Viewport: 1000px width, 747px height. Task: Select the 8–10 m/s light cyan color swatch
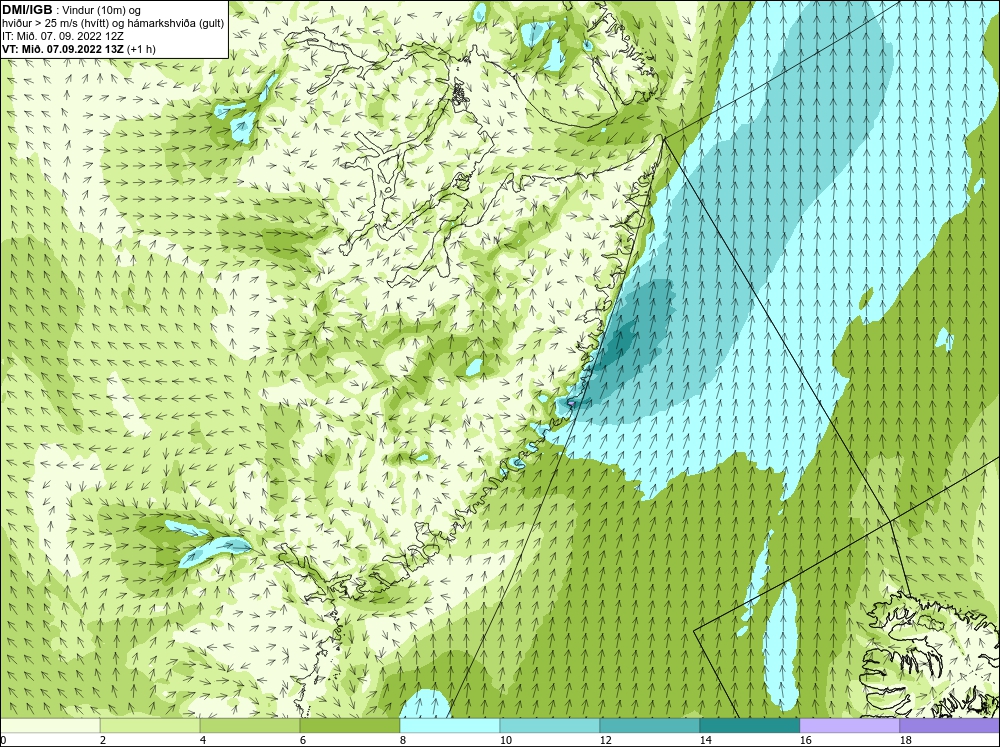[450, 725]
